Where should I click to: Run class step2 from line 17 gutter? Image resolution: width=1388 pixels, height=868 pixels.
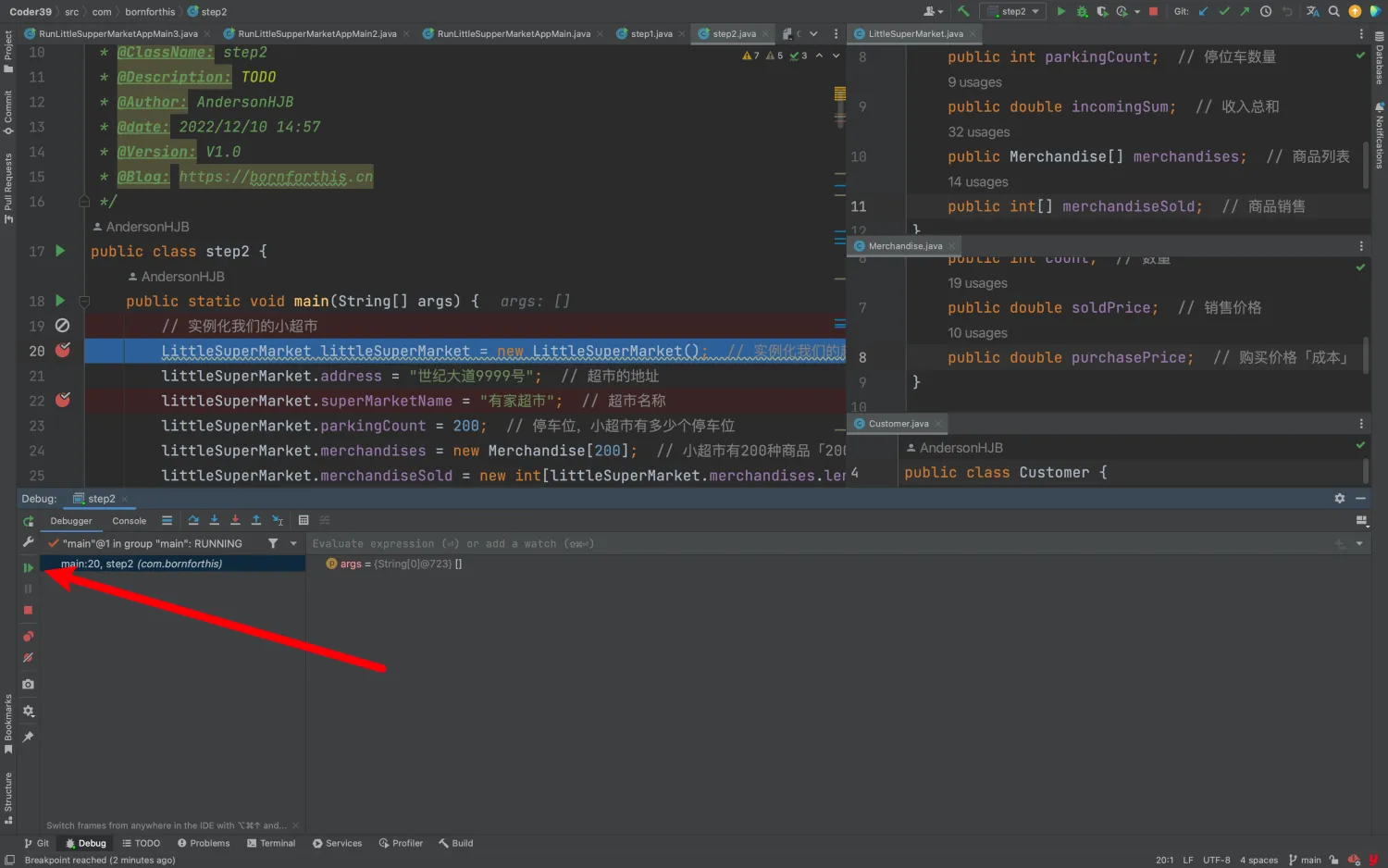coord(60,251)
